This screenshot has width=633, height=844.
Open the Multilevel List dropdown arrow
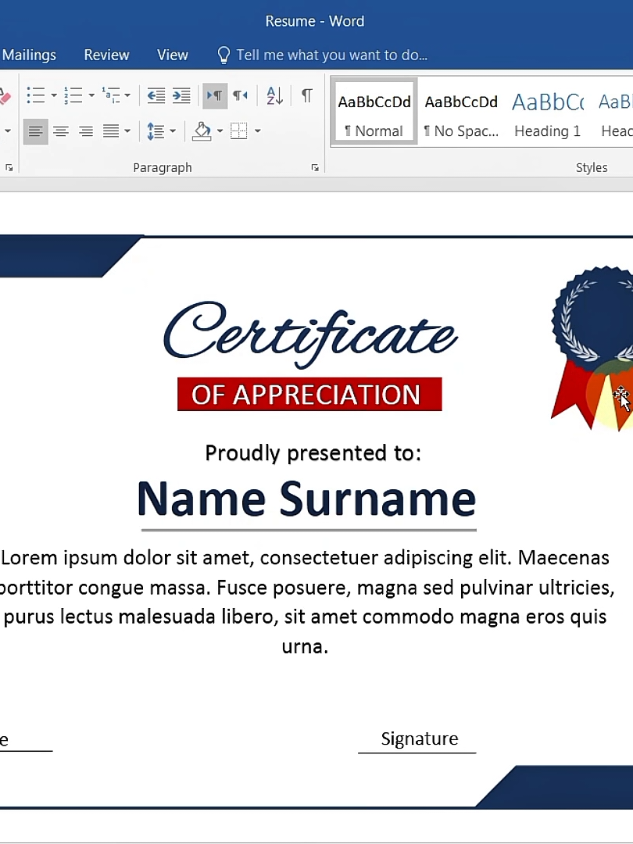click(x=128, y=96)
